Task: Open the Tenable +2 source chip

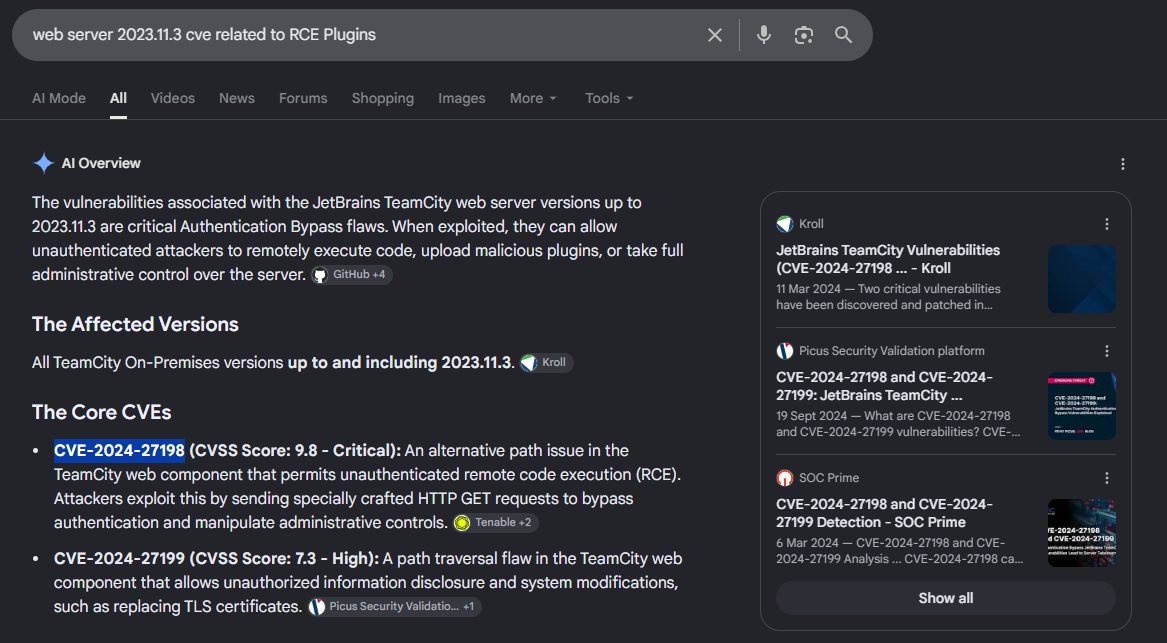Action: [x=496, y=522]
